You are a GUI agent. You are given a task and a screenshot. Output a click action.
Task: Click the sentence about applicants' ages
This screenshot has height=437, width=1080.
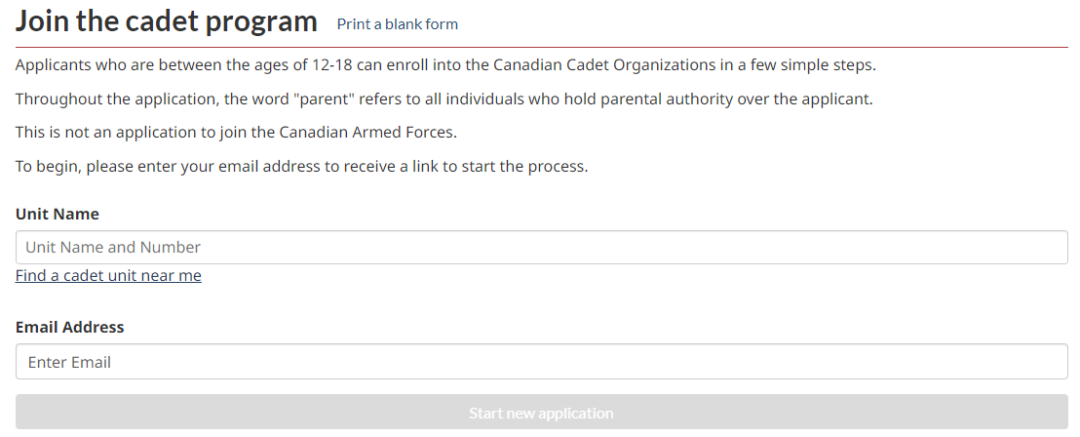pyautogui.click(x=445, y=66)
